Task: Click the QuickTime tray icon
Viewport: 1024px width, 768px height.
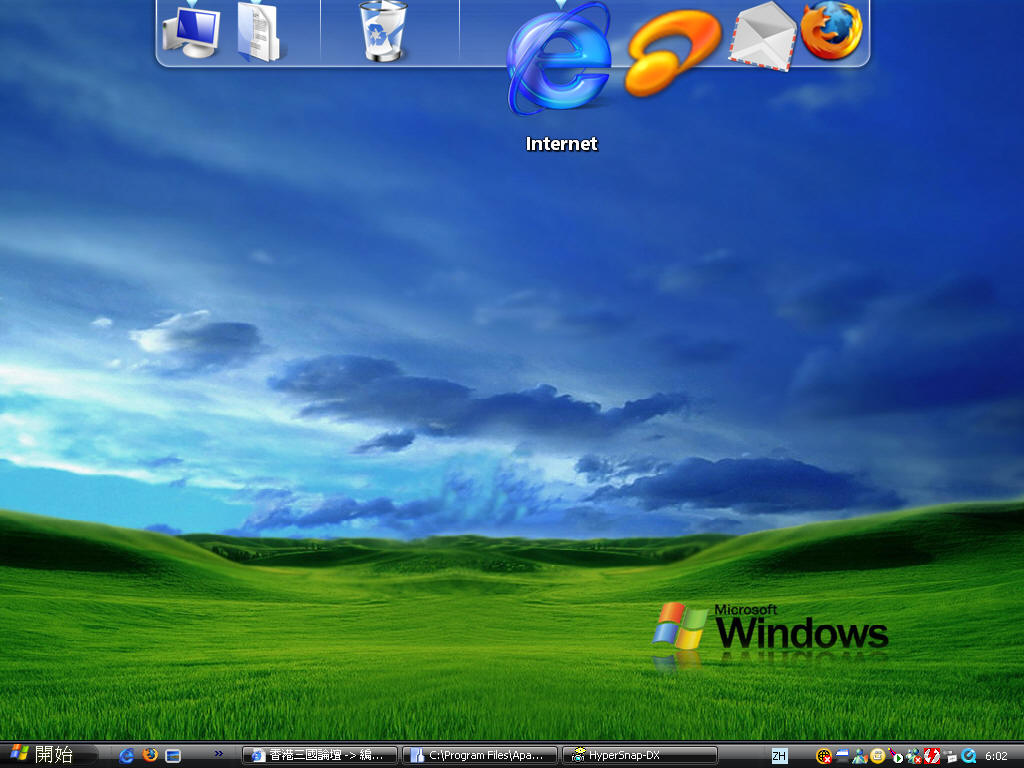Action: (968, 756)
